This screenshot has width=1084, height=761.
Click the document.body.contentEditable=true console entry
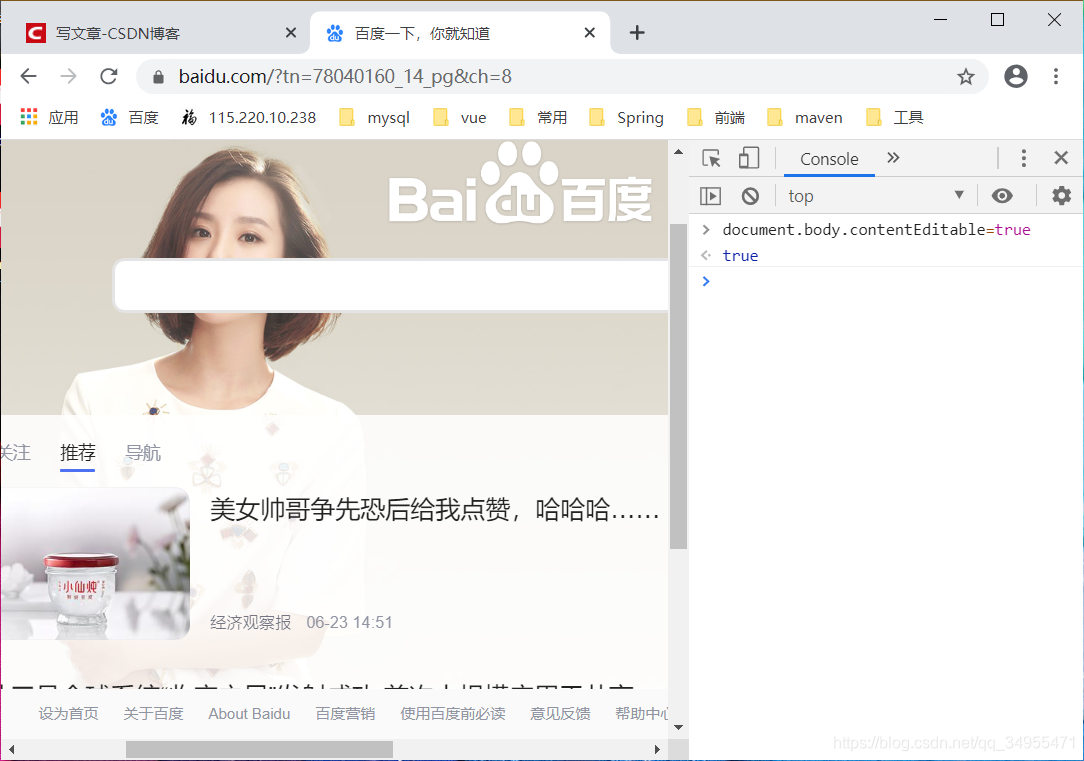(876, 229)
